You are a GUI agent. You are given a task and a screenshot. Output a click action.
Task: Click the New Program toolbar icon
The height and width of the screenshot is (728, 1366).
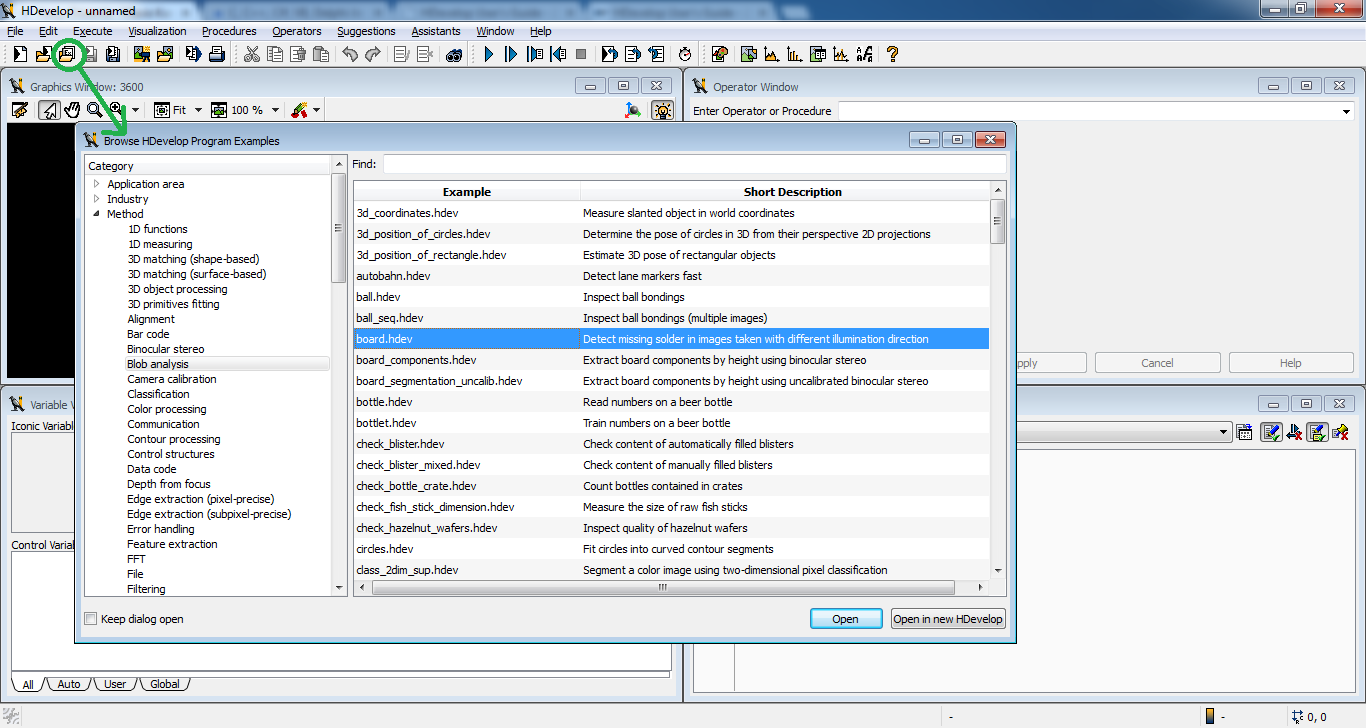point(20,54)
